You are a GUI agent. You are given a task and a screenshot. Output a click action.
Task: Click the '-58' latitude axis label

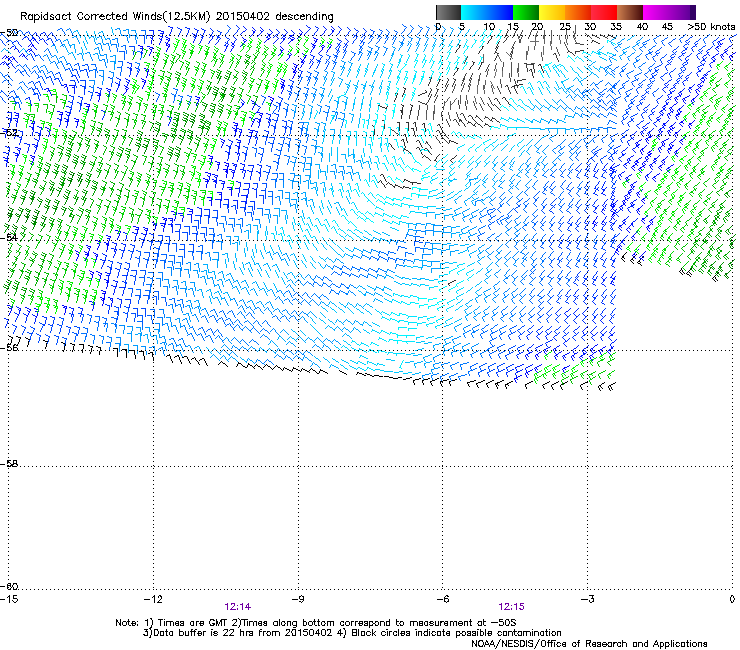pos(9,464)
